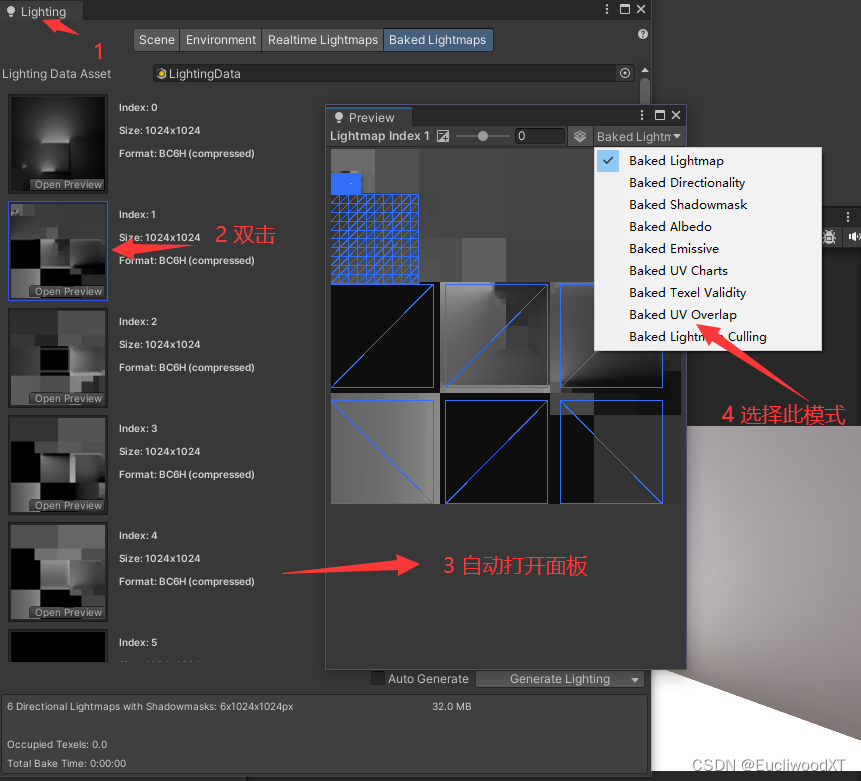Open the Baked Lightmap mode dropdown
This screenshot has height=781, width=861.
[x=639, y=136]
